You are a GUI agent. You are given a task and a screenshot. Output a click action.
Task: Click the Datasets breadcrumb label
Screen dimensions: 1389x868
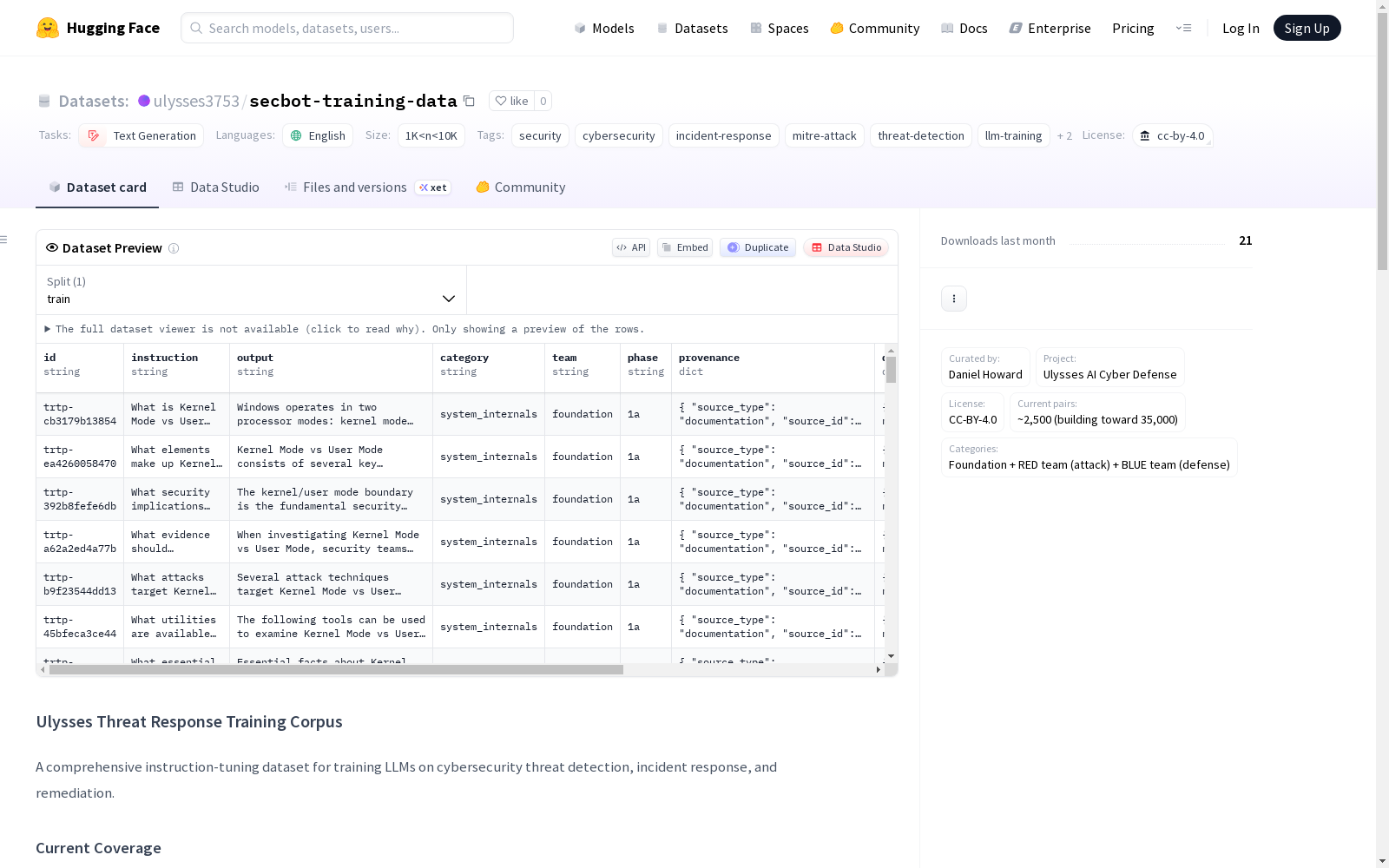(94, 101)
